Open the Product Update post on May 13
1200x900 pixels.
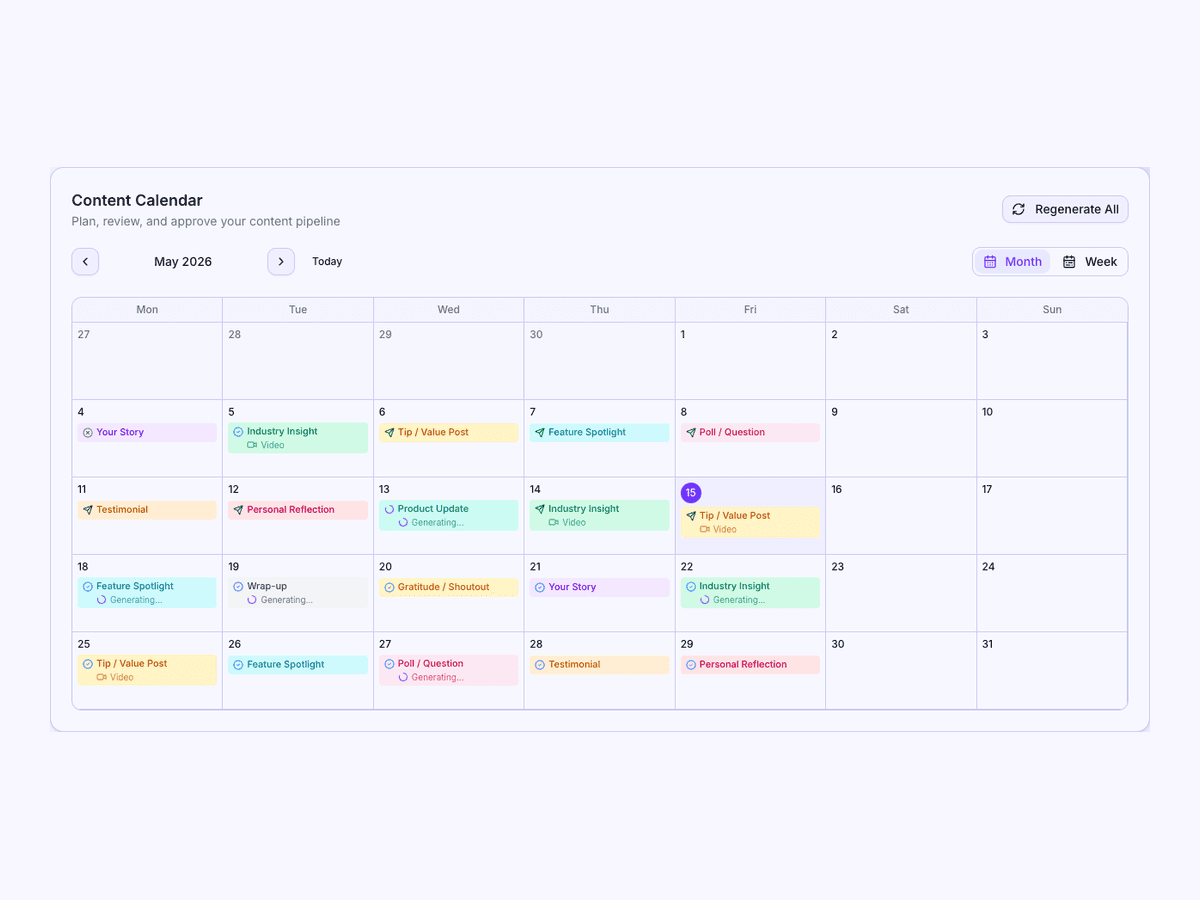pos(449,516)
